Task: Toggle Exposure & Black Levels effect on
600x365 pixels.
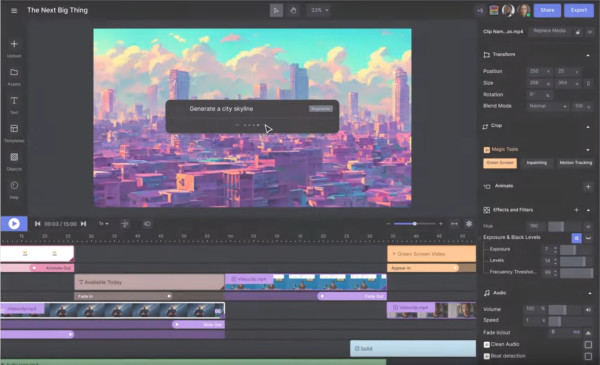Action: [x=576, y=238]
